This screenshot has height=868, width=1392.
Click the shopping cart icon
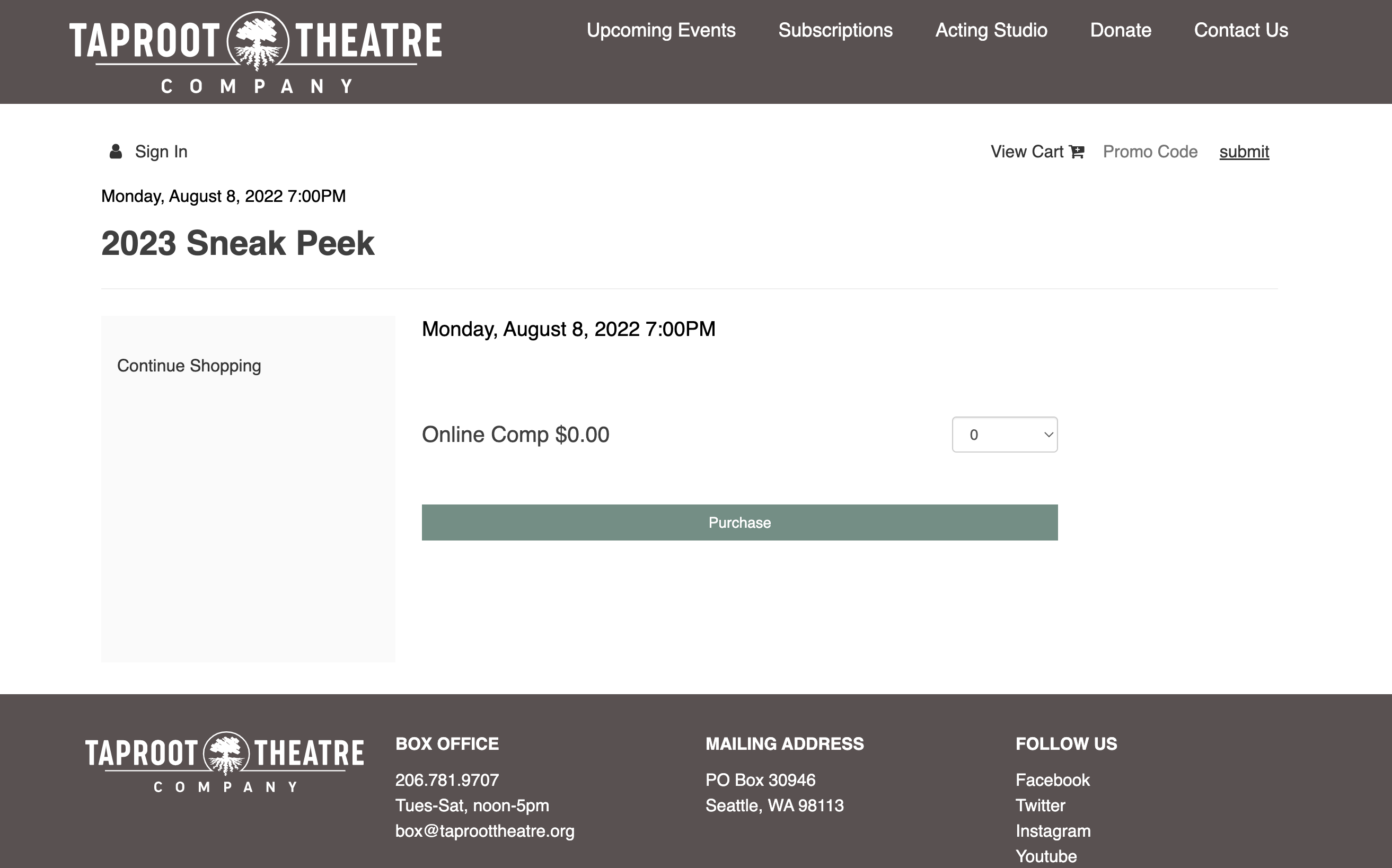[1077, 152]
